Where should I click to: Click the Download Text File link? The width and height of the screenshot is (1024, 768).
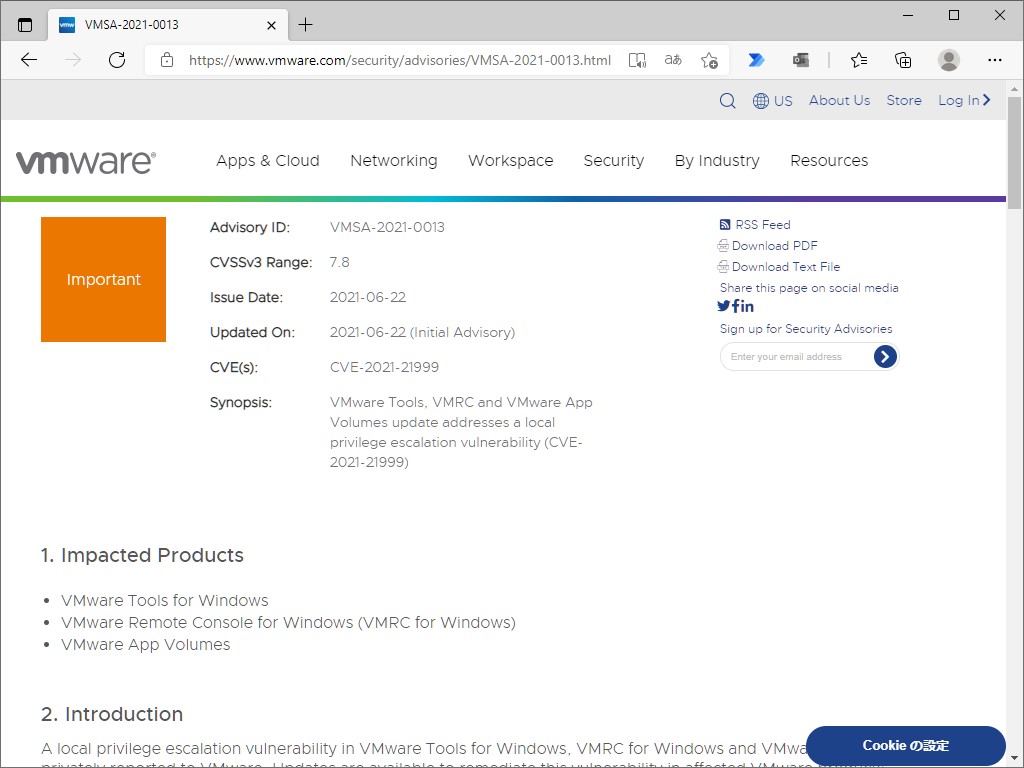pos(786,266)
